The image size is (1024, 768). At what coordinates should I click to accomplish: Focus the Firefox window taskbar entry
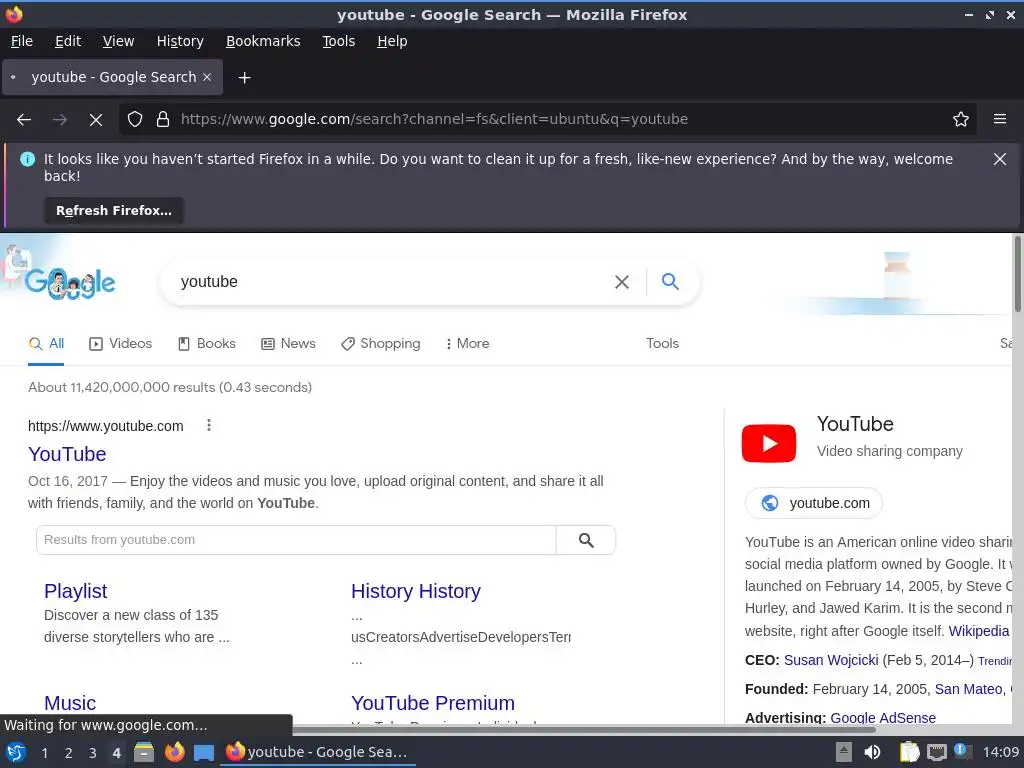click(319, 752)
